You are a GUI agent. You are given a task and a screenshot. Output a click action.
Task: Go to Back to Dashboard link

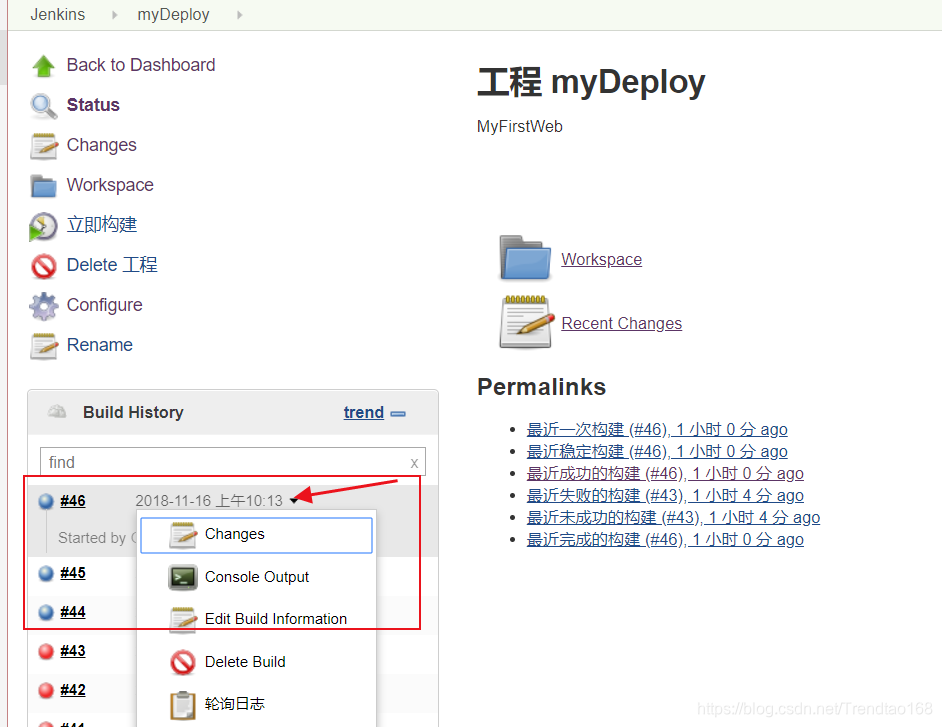[x=141, y=65]
